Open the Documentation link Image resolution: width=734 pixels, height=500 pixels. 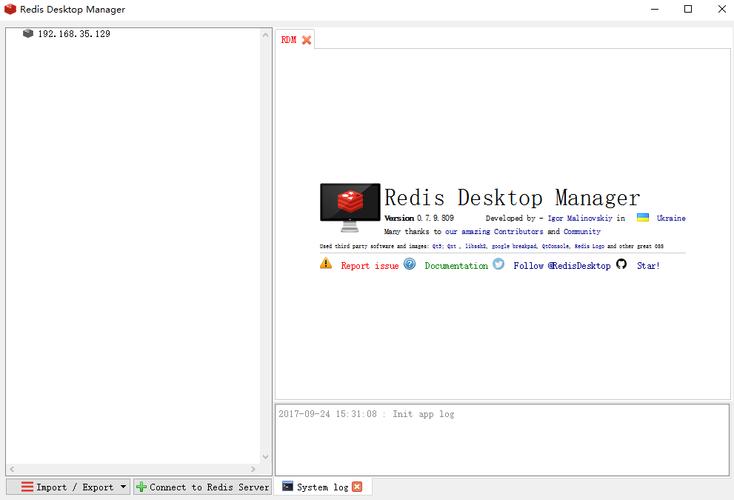click(x=456, y=265)
